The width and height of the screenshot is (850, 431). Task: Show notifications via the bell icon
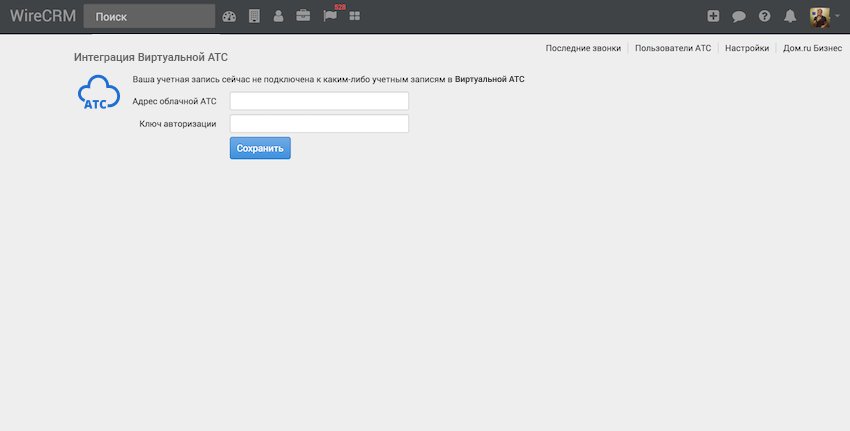(x=790, y=16)
